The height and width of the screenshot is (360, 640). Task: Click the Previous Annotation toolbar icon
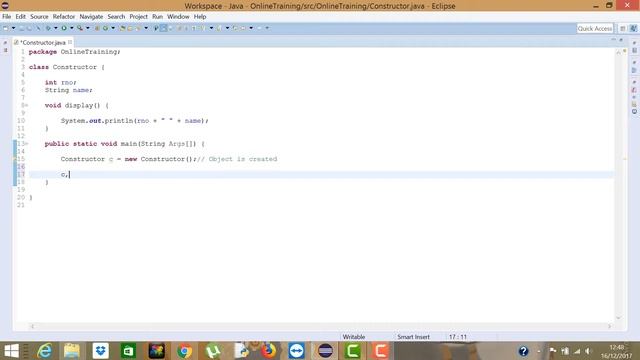pyautogui.click(x=219, y=28)
